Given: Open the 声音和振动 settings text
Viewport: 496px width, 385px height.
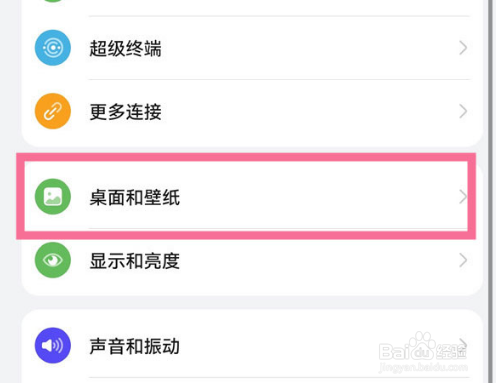Looking at the screenshot, I should 135,346.
